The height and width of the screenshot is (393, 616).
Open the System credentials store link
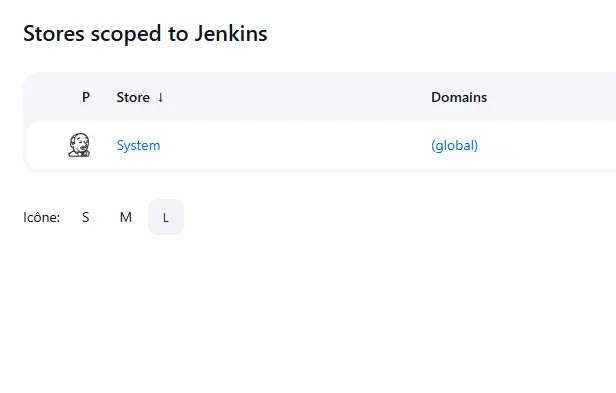coord(138,145)
